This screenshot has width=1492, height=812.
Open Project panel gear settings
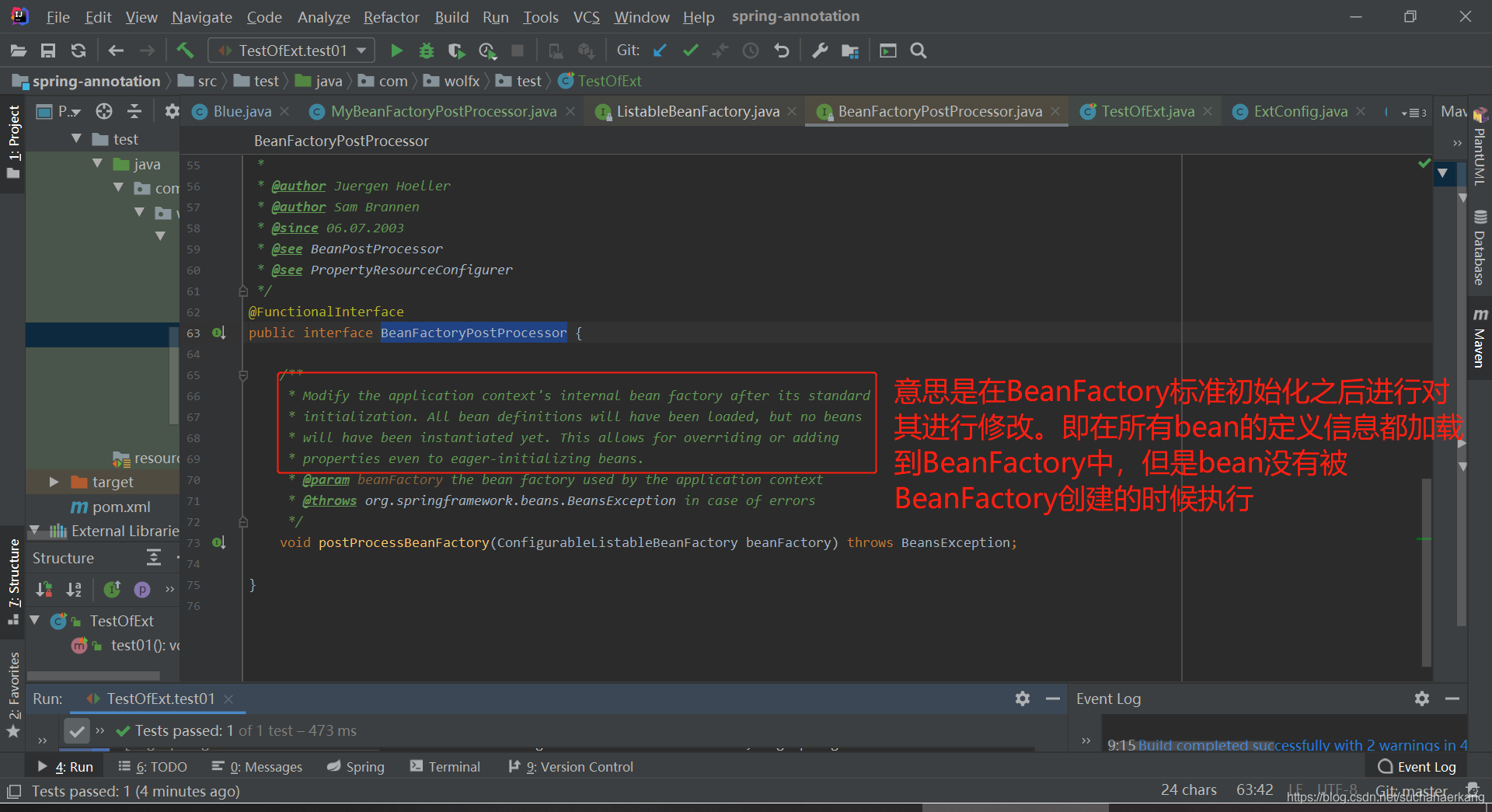(172, 111)
